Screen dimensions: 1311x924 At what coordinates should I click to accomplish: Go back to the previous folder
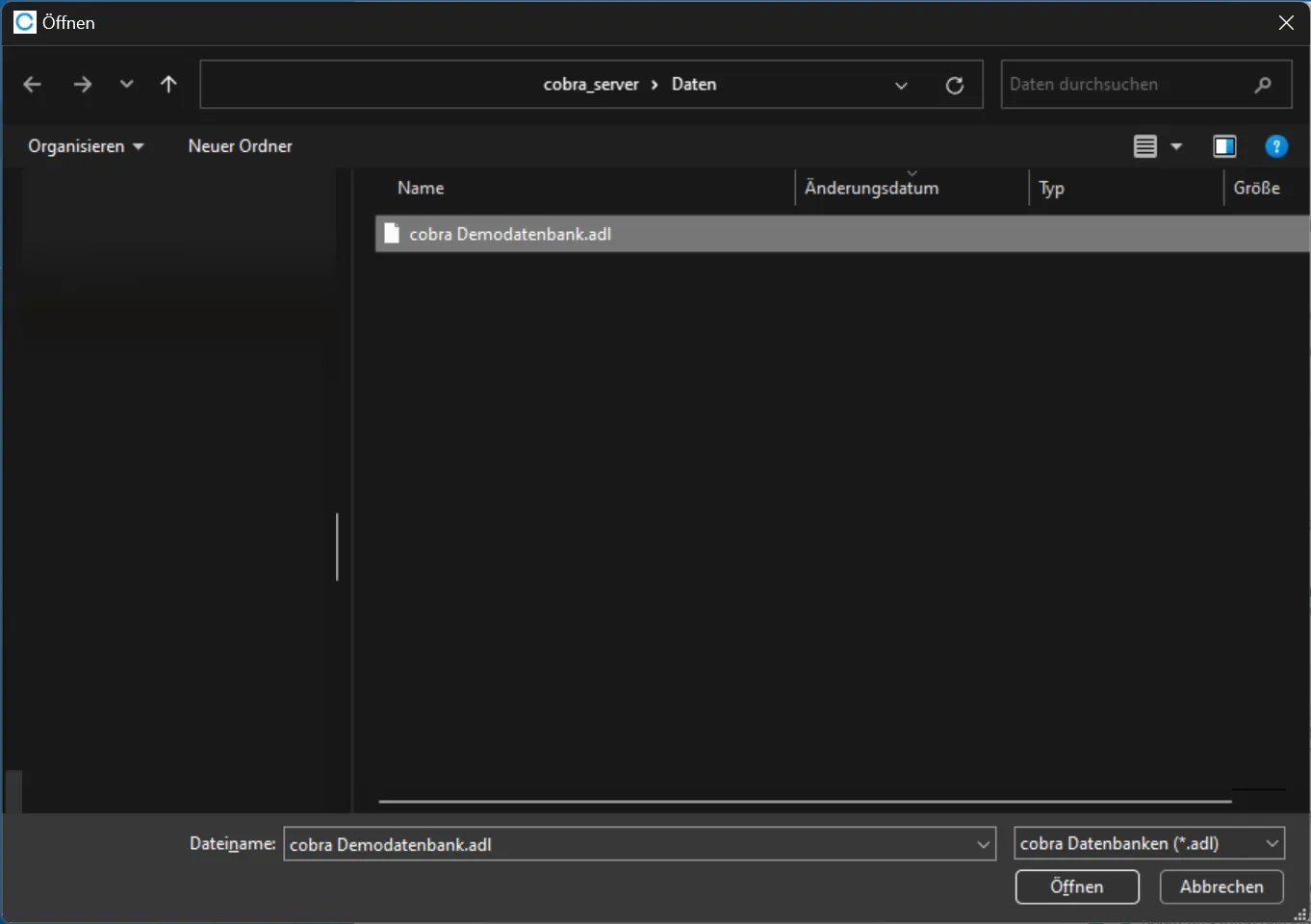click(x=32, y=85)
